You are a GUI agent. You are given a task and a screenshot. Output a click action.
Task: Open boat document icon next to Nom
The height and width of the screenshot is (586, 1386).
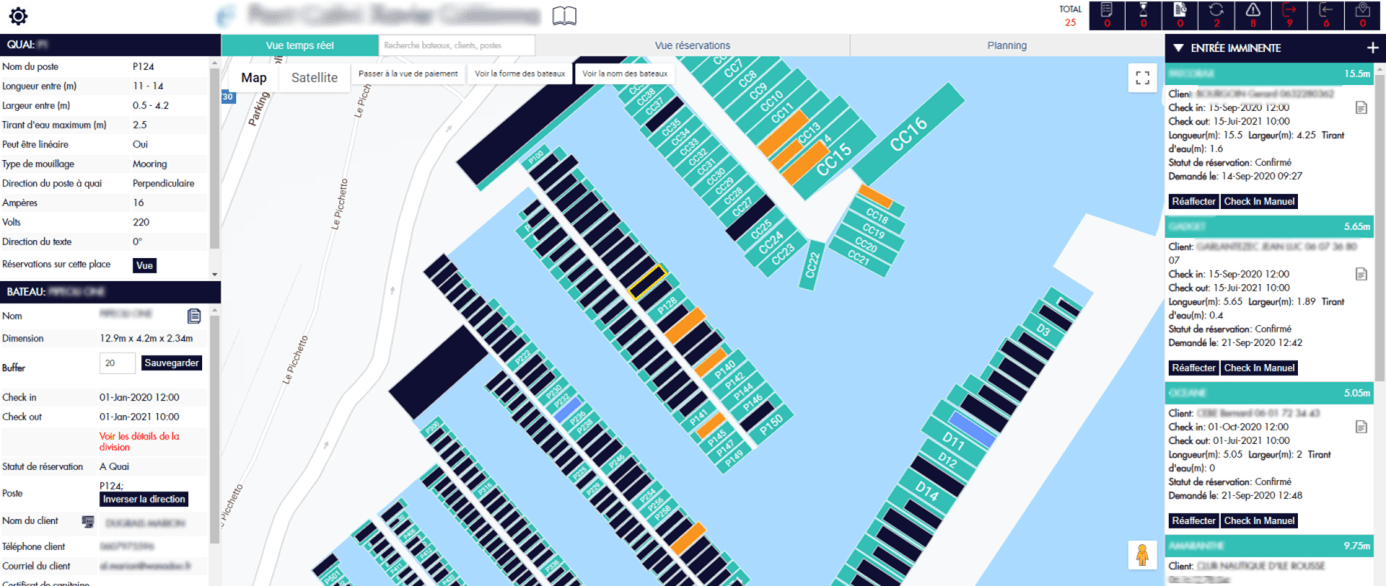pos(194,316)
